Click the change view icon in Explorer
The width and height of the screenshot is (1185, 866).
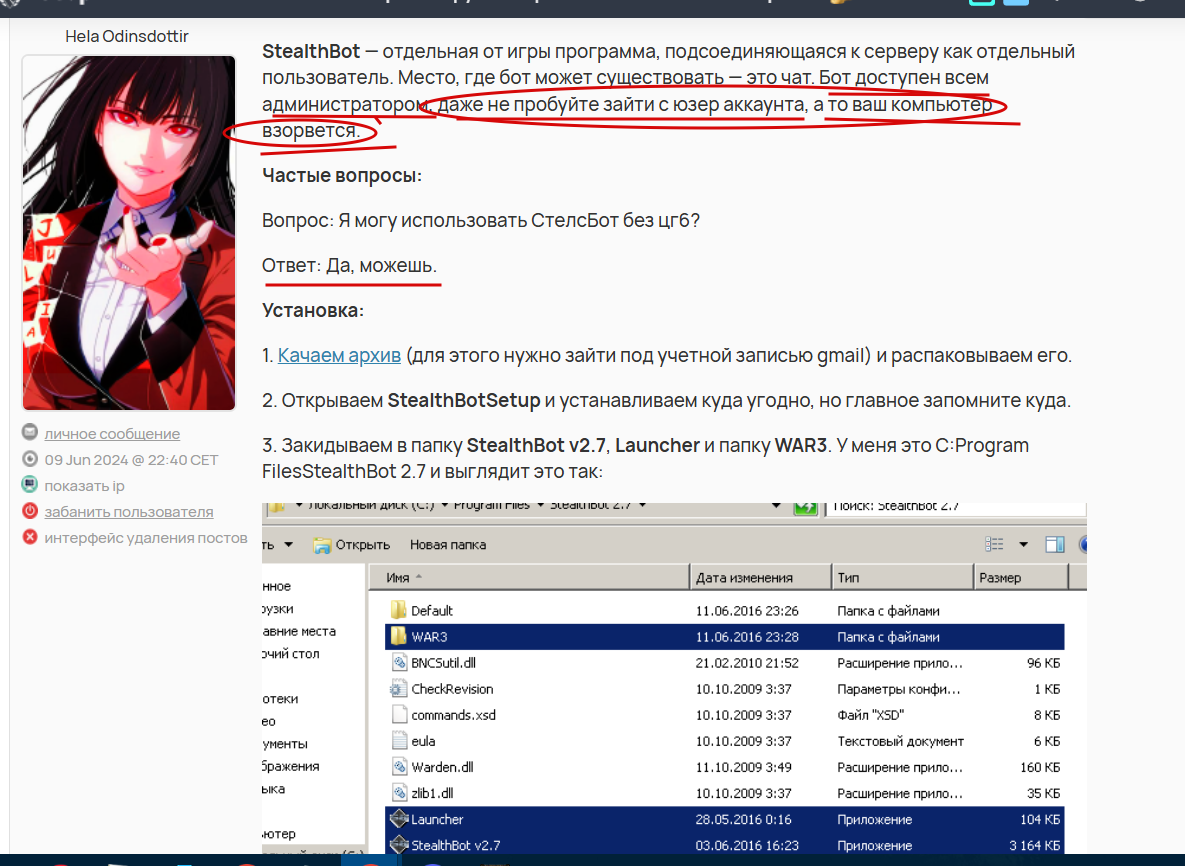(995, 544)
